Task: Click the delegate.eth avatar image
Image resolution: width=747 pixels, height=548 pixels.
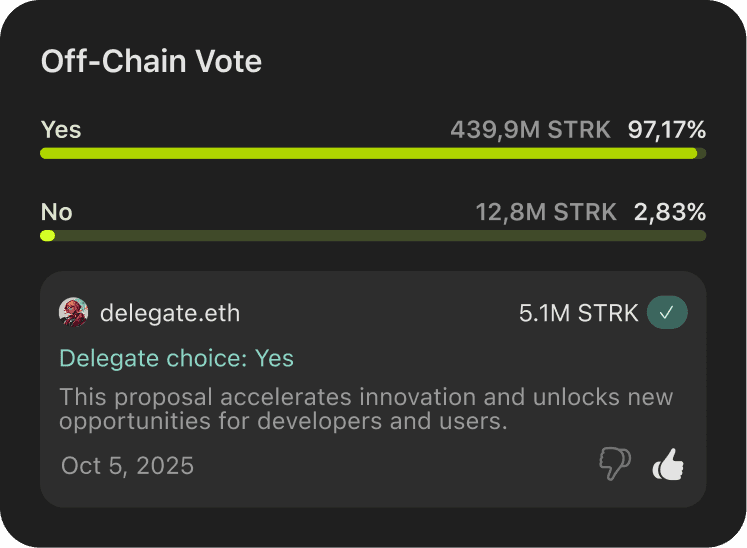Action: (74, 313)
